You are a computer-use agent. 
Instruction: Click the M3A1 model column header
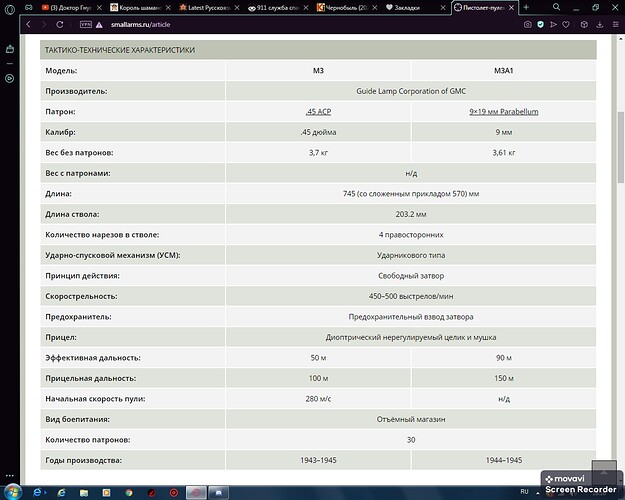click(504, 71)
